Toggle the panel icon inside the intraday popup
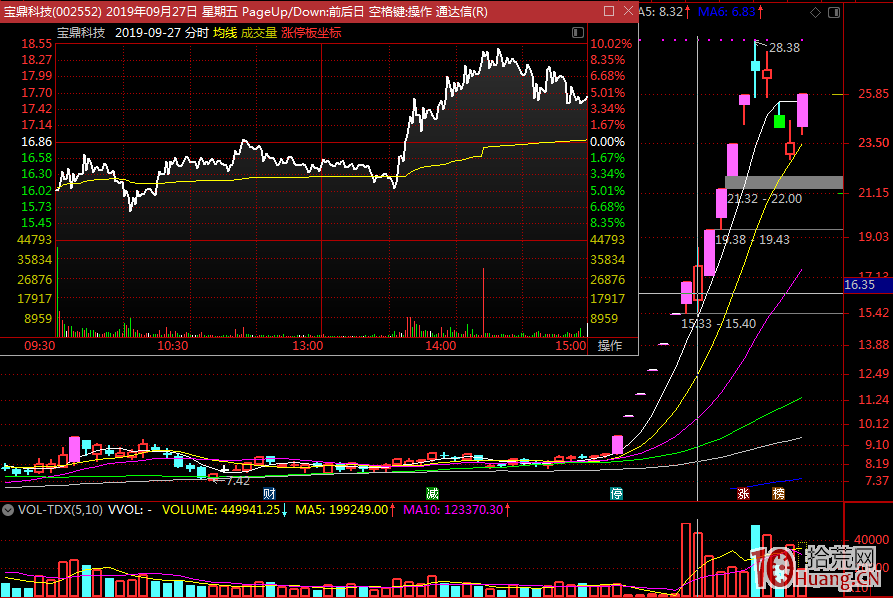 (577, 32)
